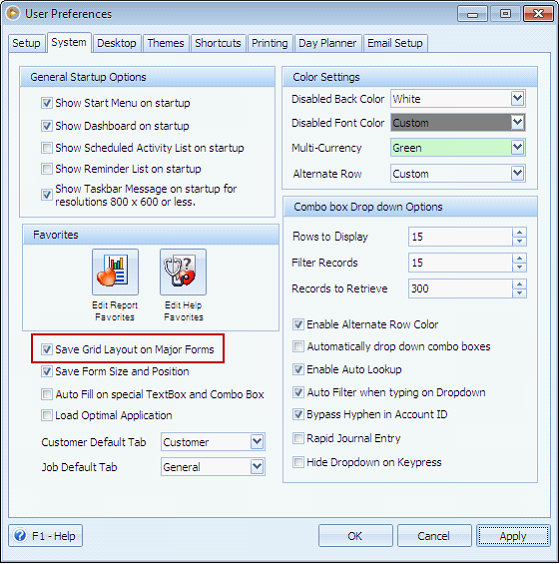Viewport: 560px width, 564px height.
Task: Open Disabled Back Color dropdown
Action: [x=517, y=99]
